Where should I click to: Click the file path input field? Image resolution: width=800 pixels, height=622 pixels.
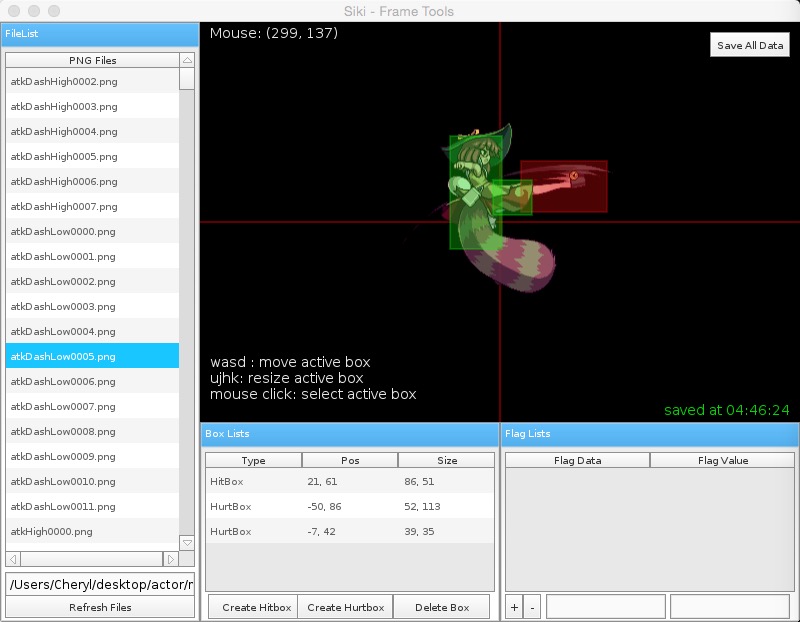100,584
